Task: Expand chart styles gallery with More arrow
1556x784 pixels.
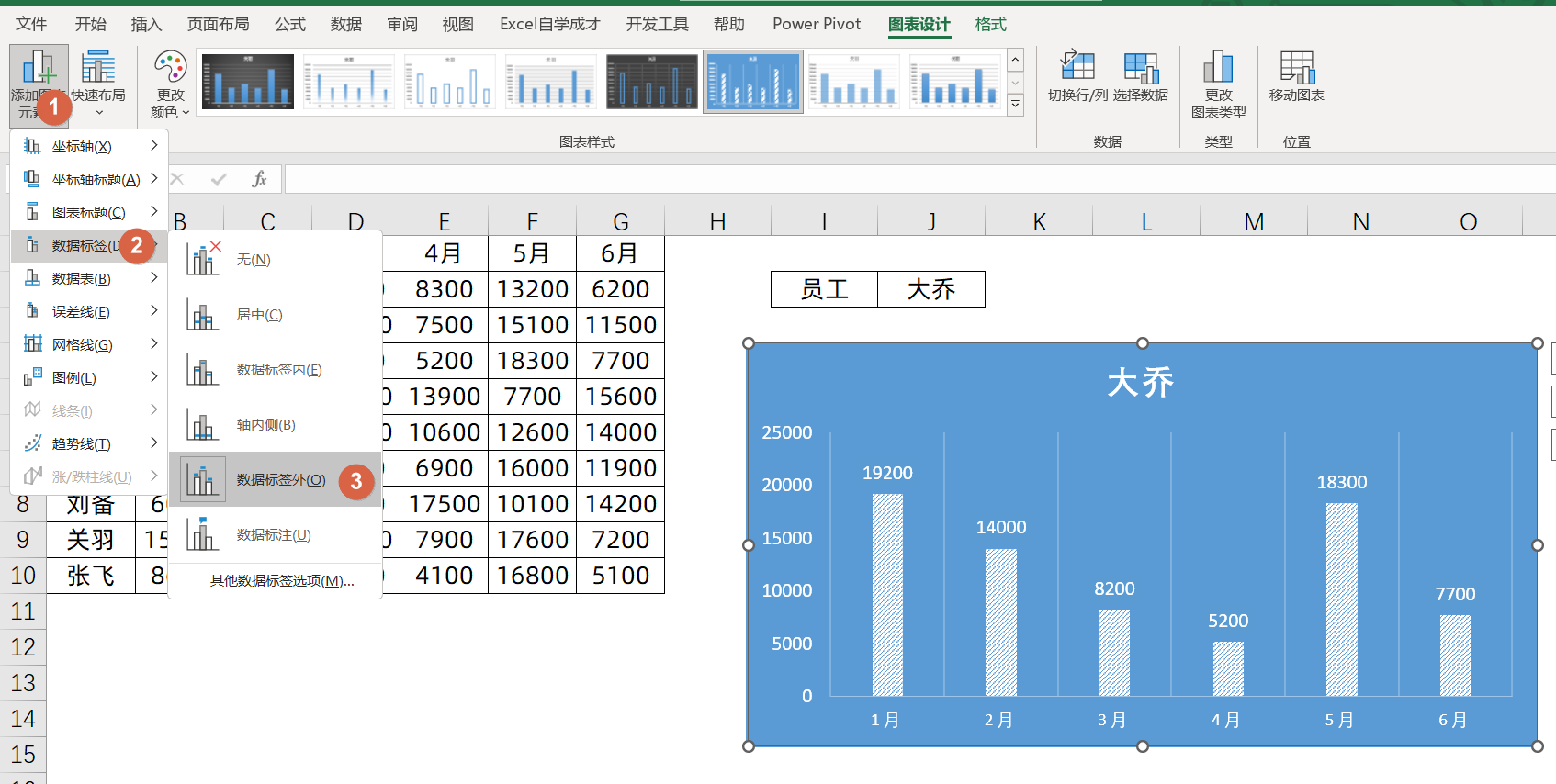Action: coord(1015,105)
